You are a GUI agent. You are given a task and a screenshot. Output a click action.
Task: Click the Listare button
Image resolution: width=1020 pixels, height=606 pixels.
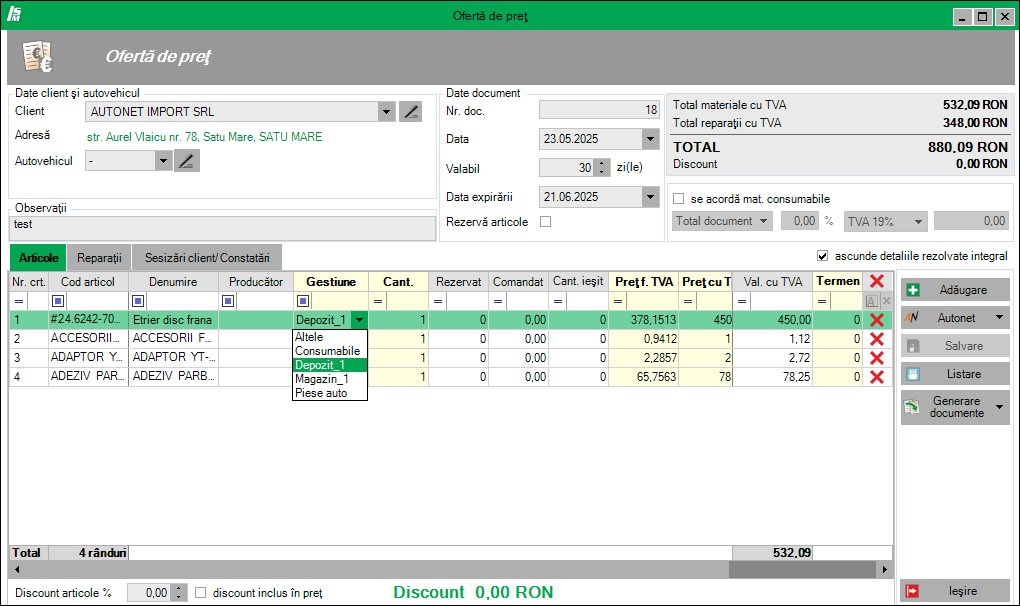point(955,374)
